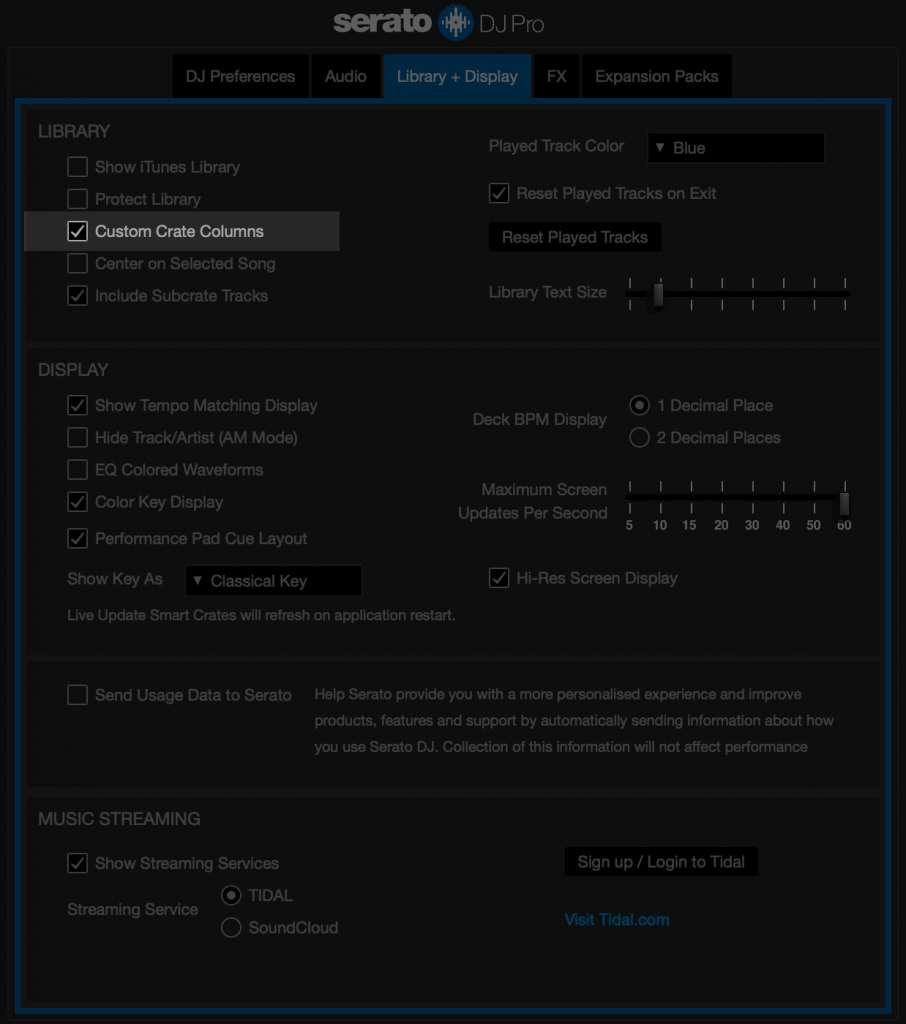Expand the Show Key As dropdown
The height and width of the screenshot is (1024, 906).
[x=273, y=581]
